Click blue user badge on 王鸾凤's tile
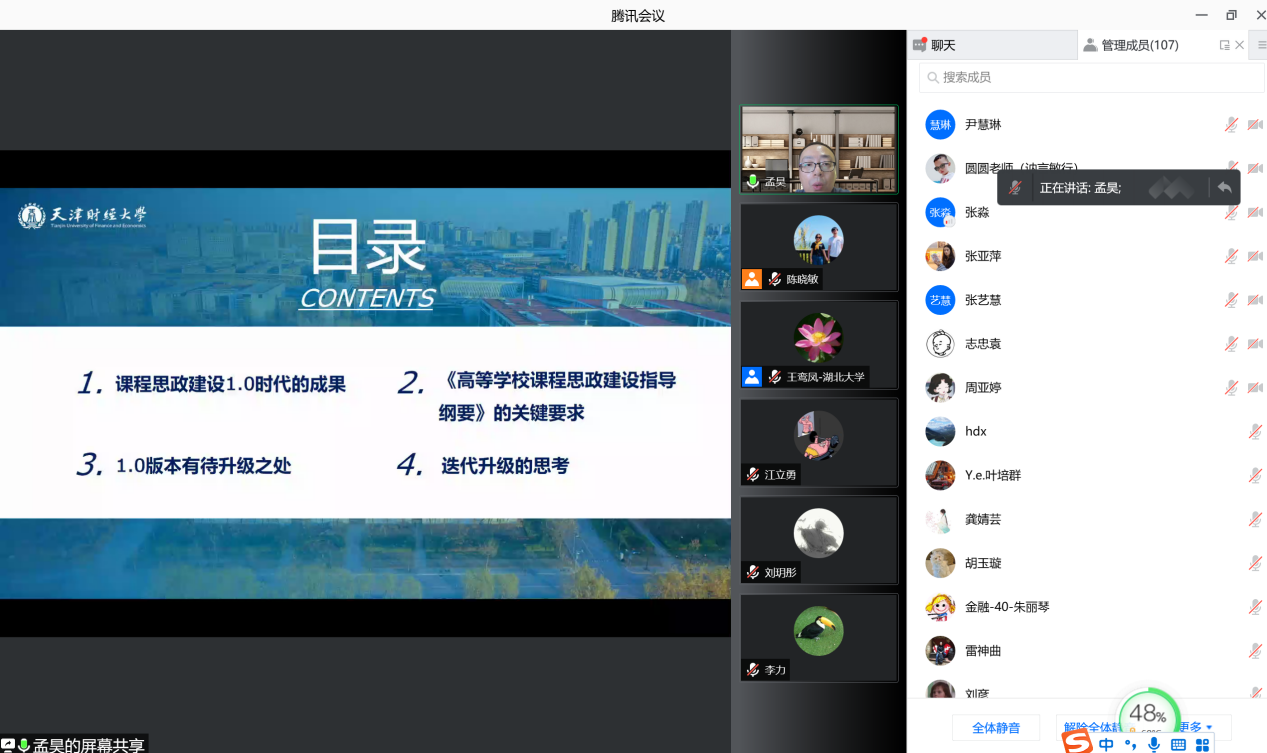 click(751, 377)
